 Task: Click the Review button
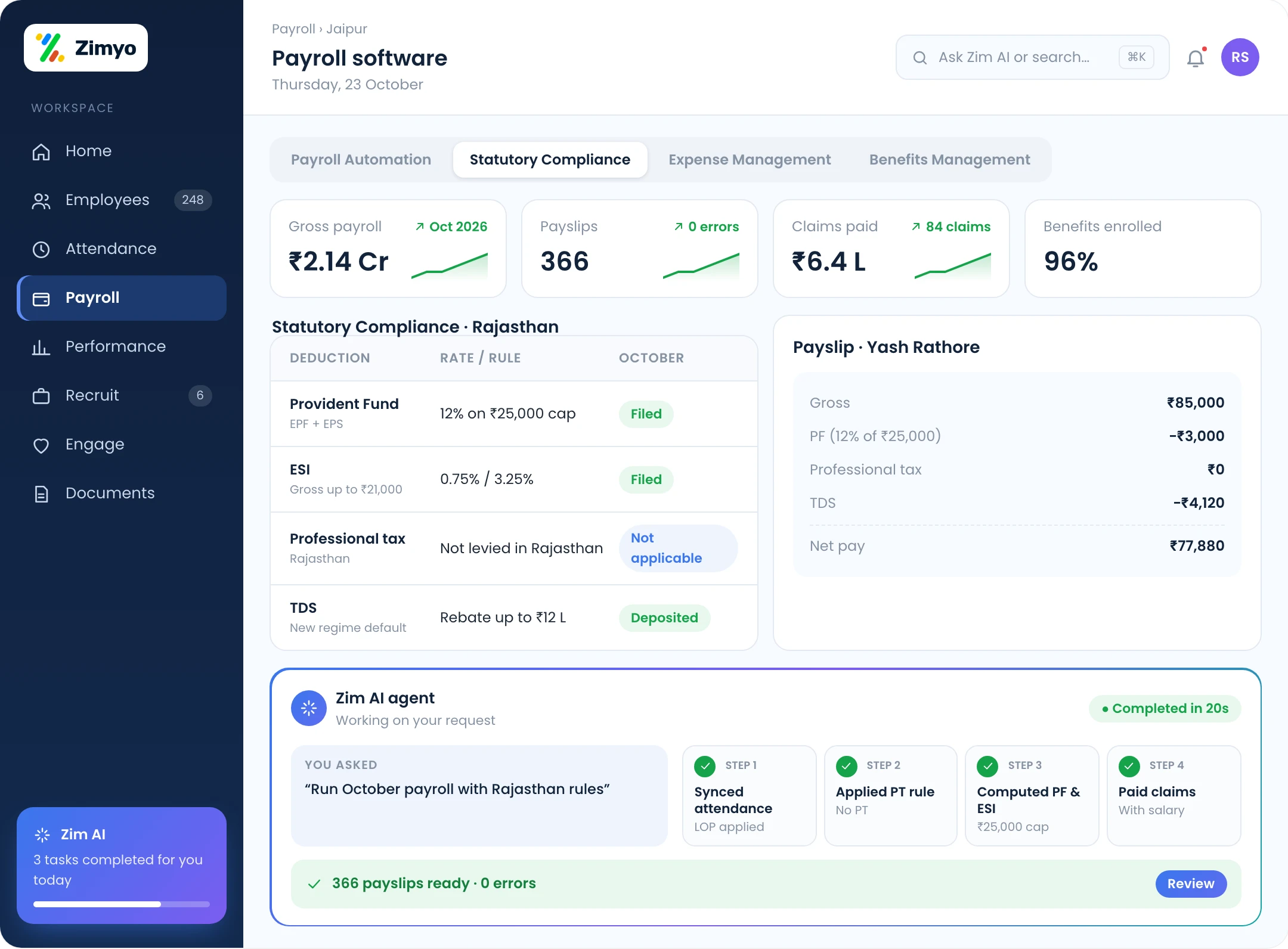[1191, 883]
